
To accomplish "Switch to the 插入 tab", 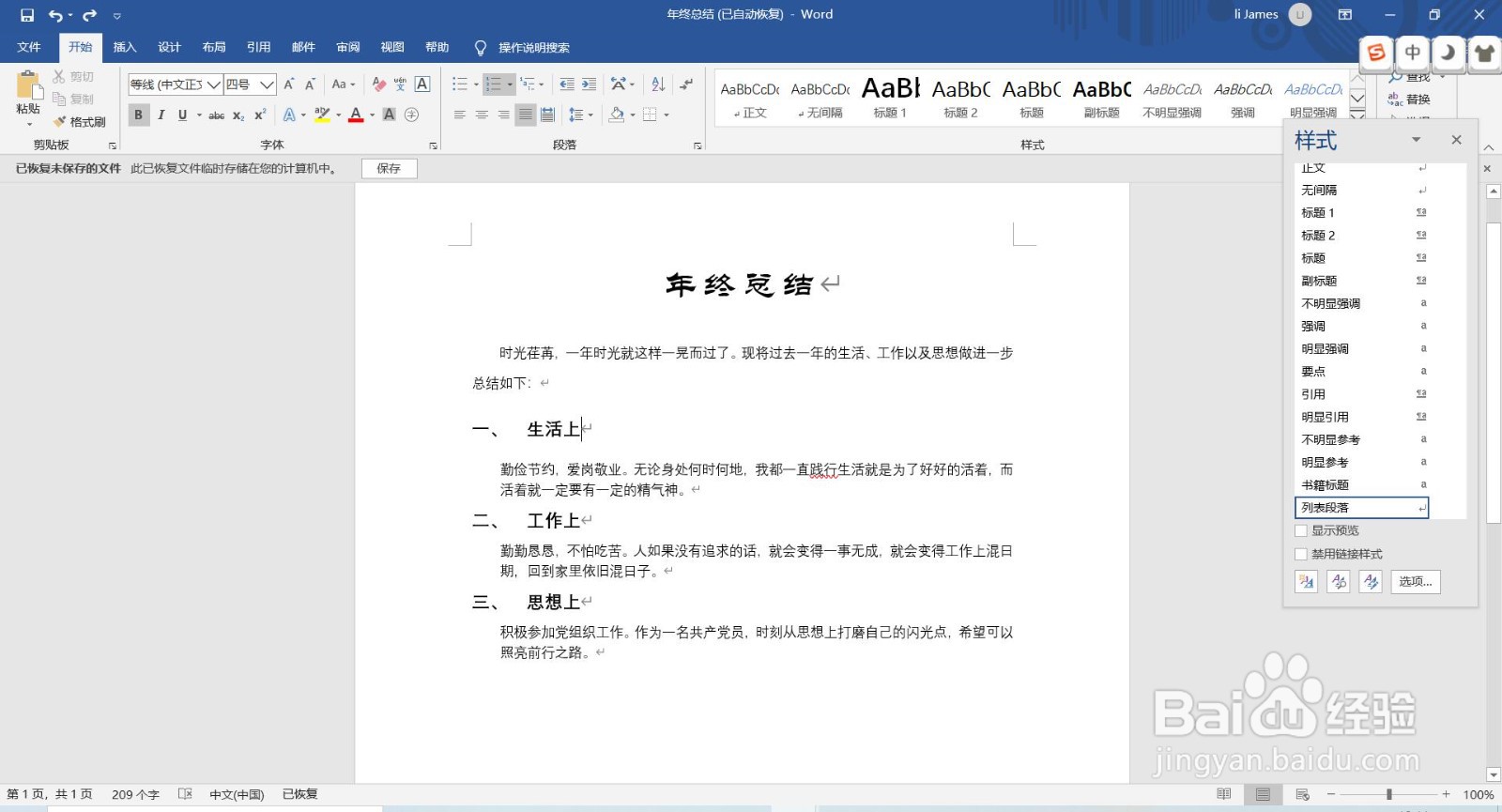I will click(125, 47).
